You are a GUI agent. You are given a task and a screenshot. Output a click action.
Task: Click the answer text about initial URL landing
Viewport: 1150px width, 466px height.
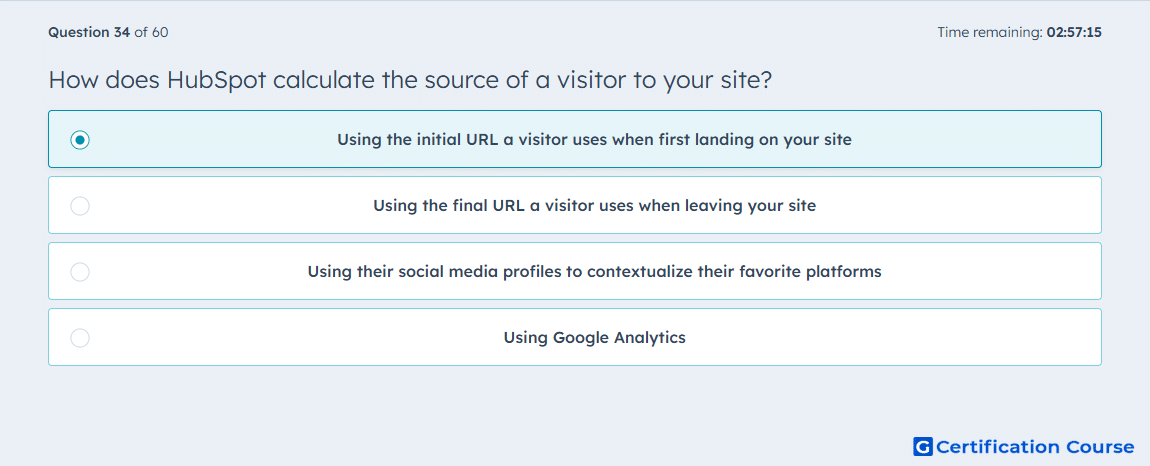click(594, 139)
